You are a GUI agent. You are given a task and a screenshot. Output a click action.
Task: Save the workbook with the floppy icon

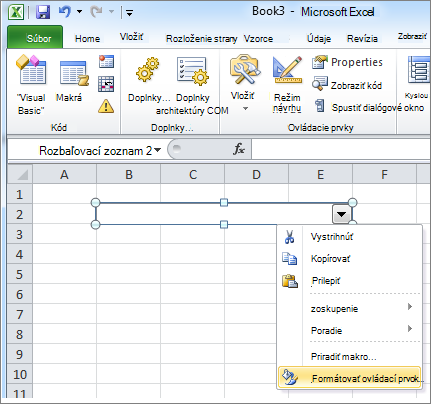click(43, 12)
